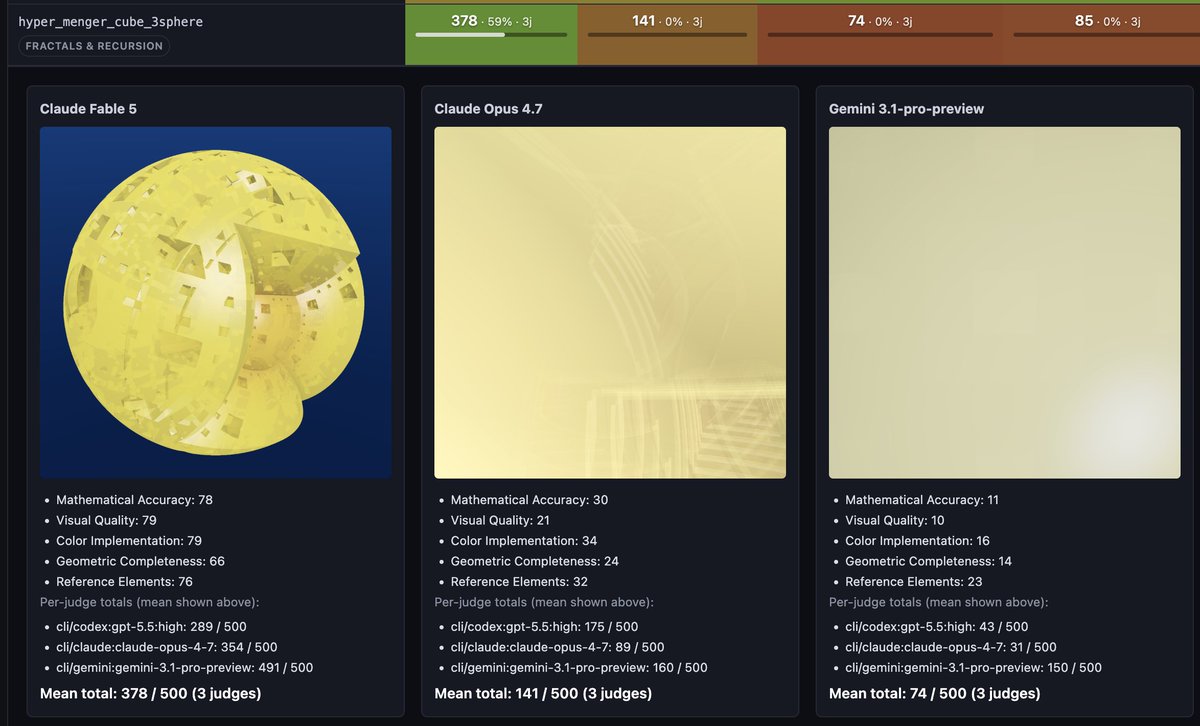Select 'Mathematical Accuracy: 30' text
The image size is (1200, 726).
point(529,500)
